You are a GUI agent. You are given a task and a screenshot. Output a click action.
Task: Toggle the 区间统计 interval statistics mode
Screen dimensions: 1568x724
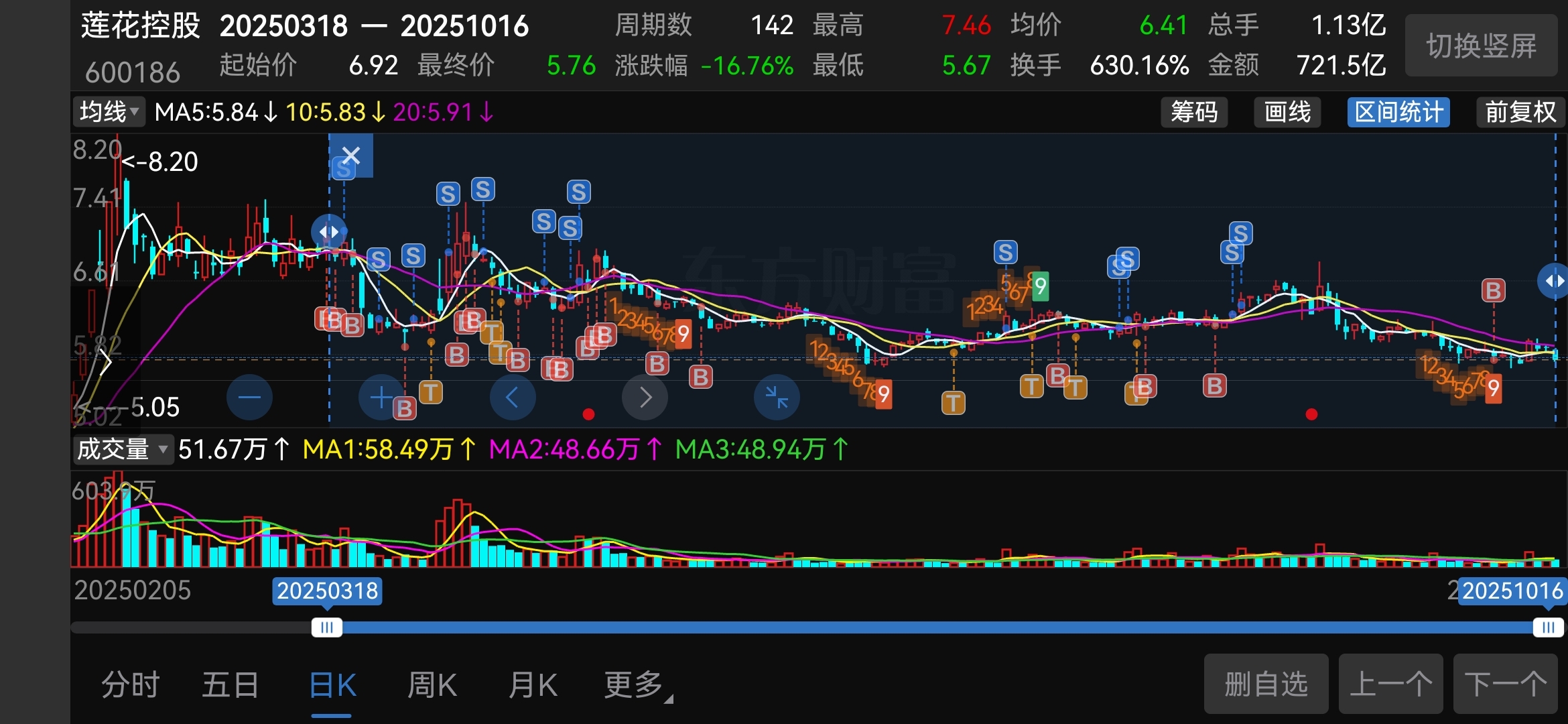pos(1398,112)
